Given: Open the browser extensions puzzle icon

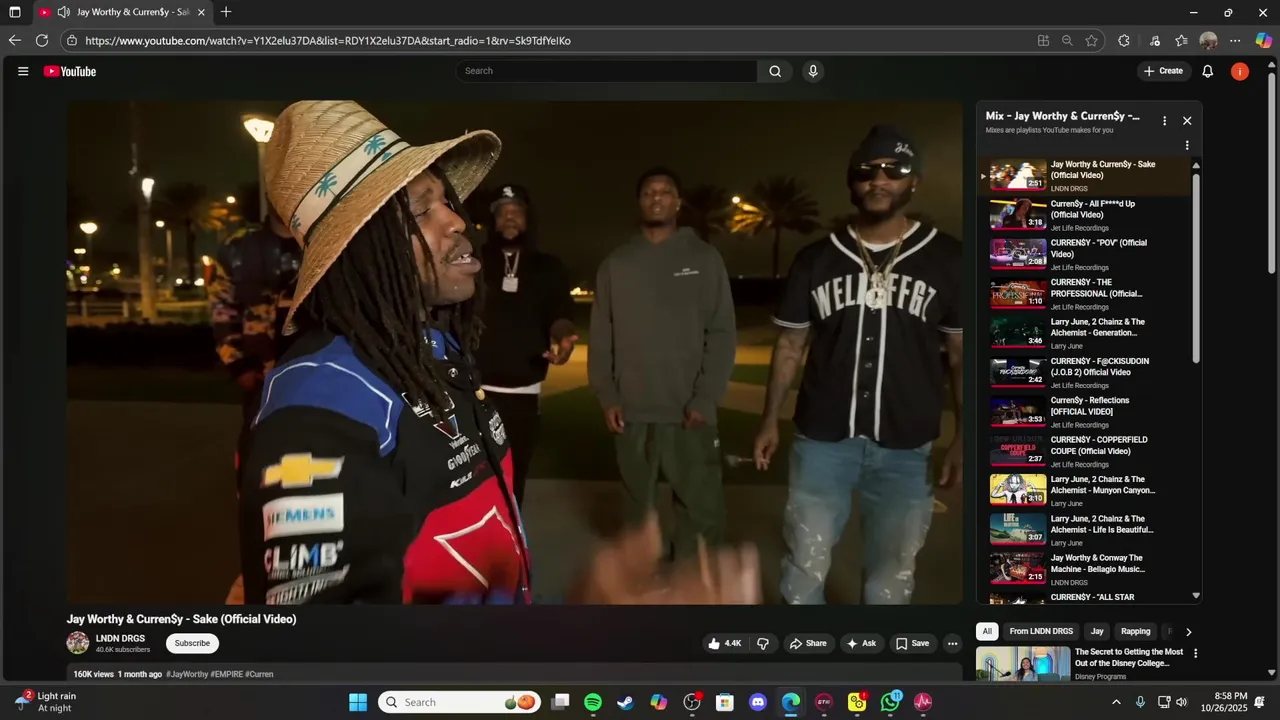Looking at the screenshot, I should [x=1124, y=41].
